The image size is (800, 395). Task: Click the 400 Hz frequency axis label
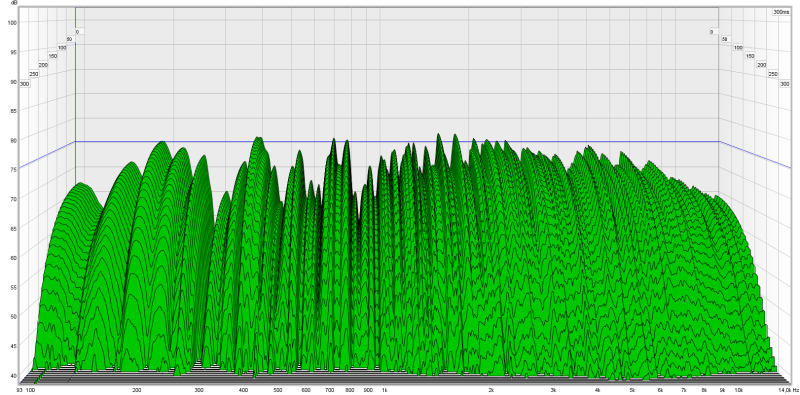[243, 390]
